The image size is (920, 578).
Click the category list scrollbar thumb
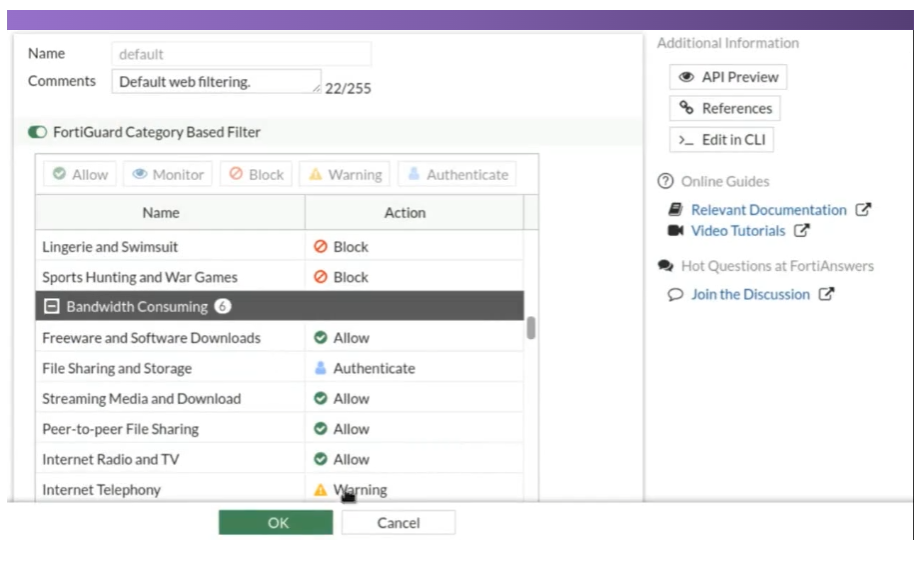coord(531,327)
